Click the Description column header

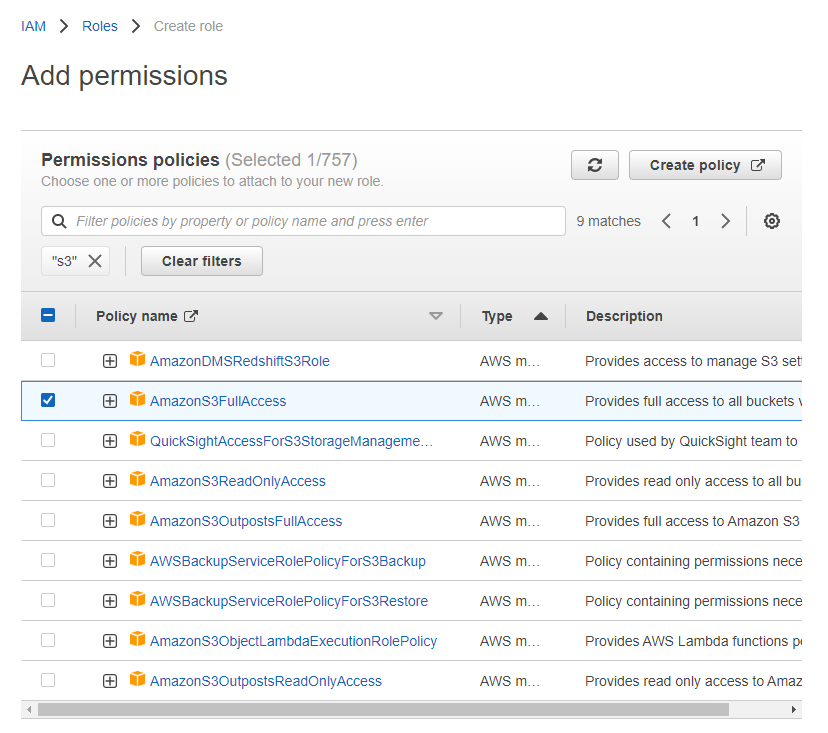(624, 316)
